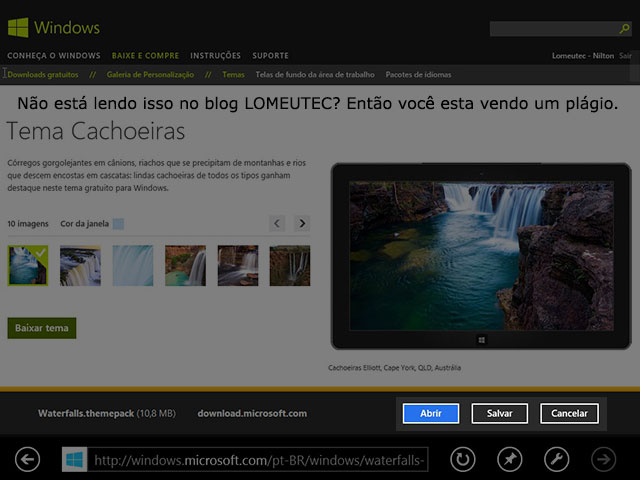
Task: Click the refresh page icon
Action: point(463,459)
